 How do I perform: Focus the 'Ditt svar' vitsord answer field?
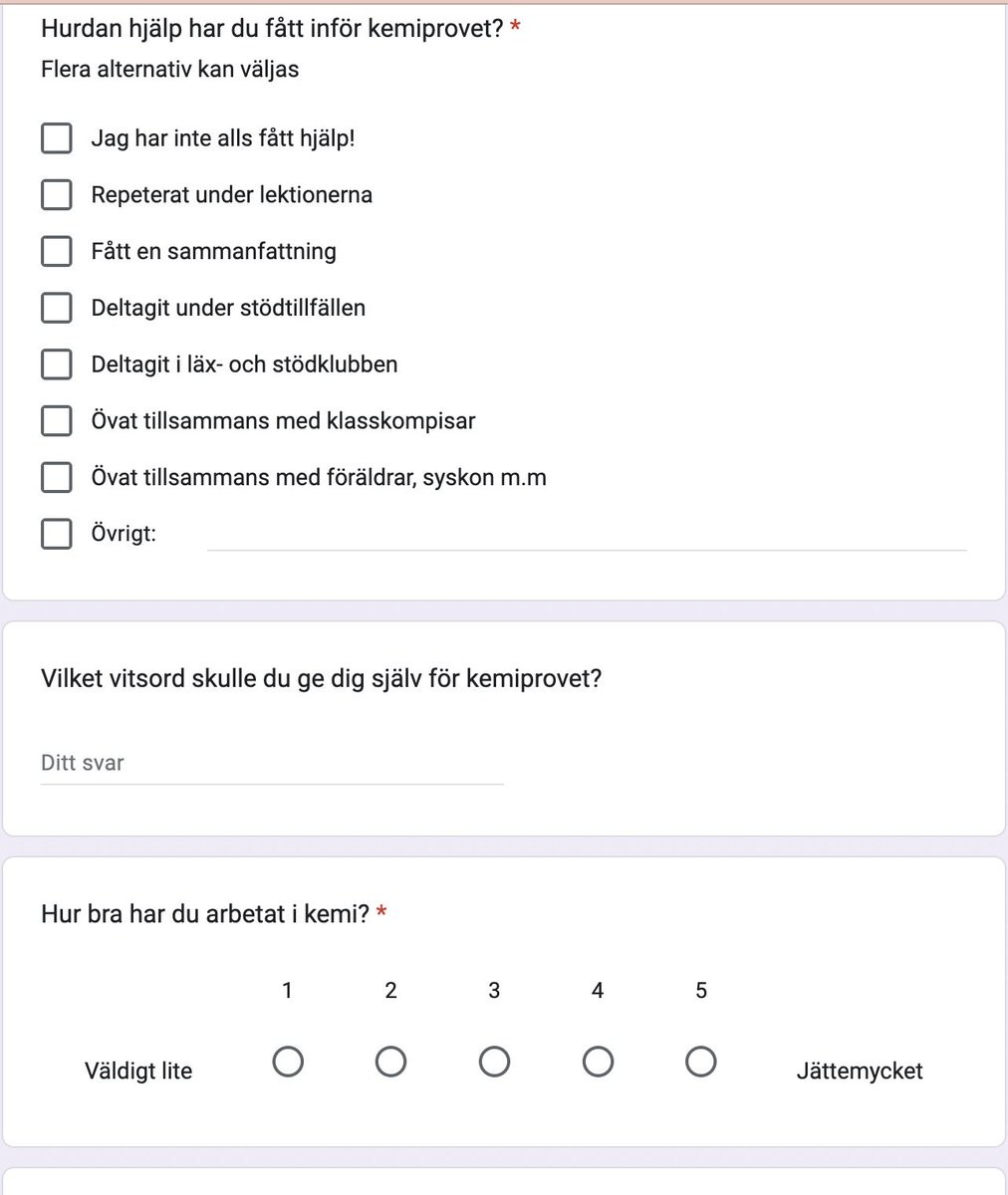pos(272,764)
